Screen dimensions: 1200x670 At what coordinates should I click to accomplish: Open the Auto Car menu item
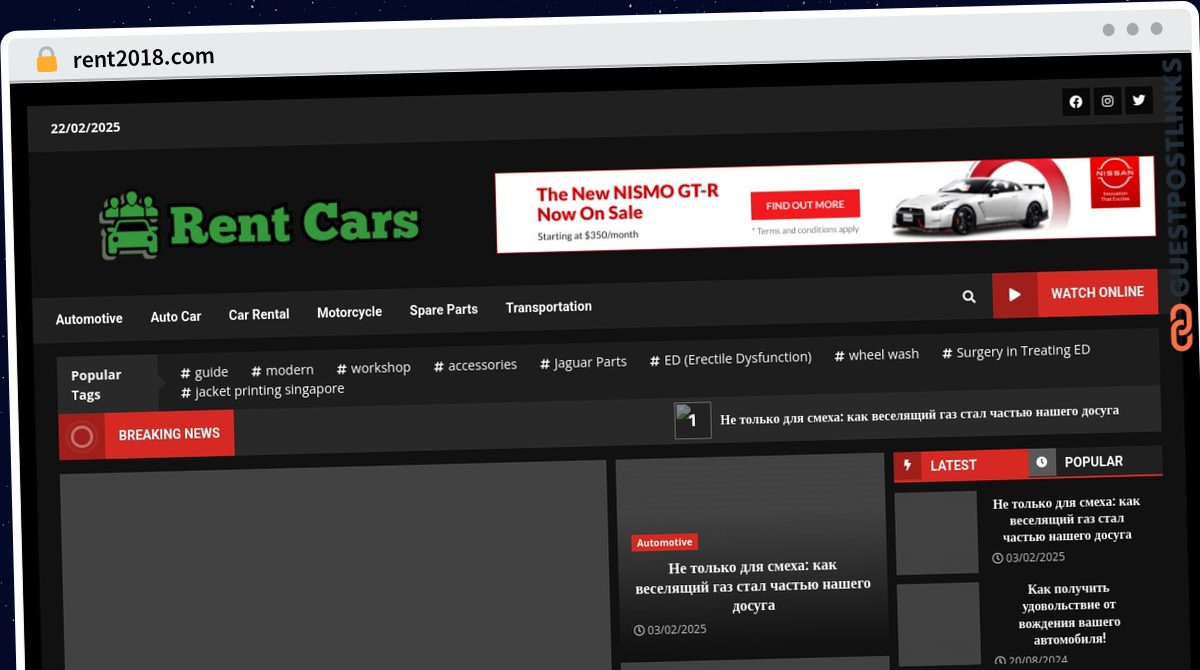[176, 316]
